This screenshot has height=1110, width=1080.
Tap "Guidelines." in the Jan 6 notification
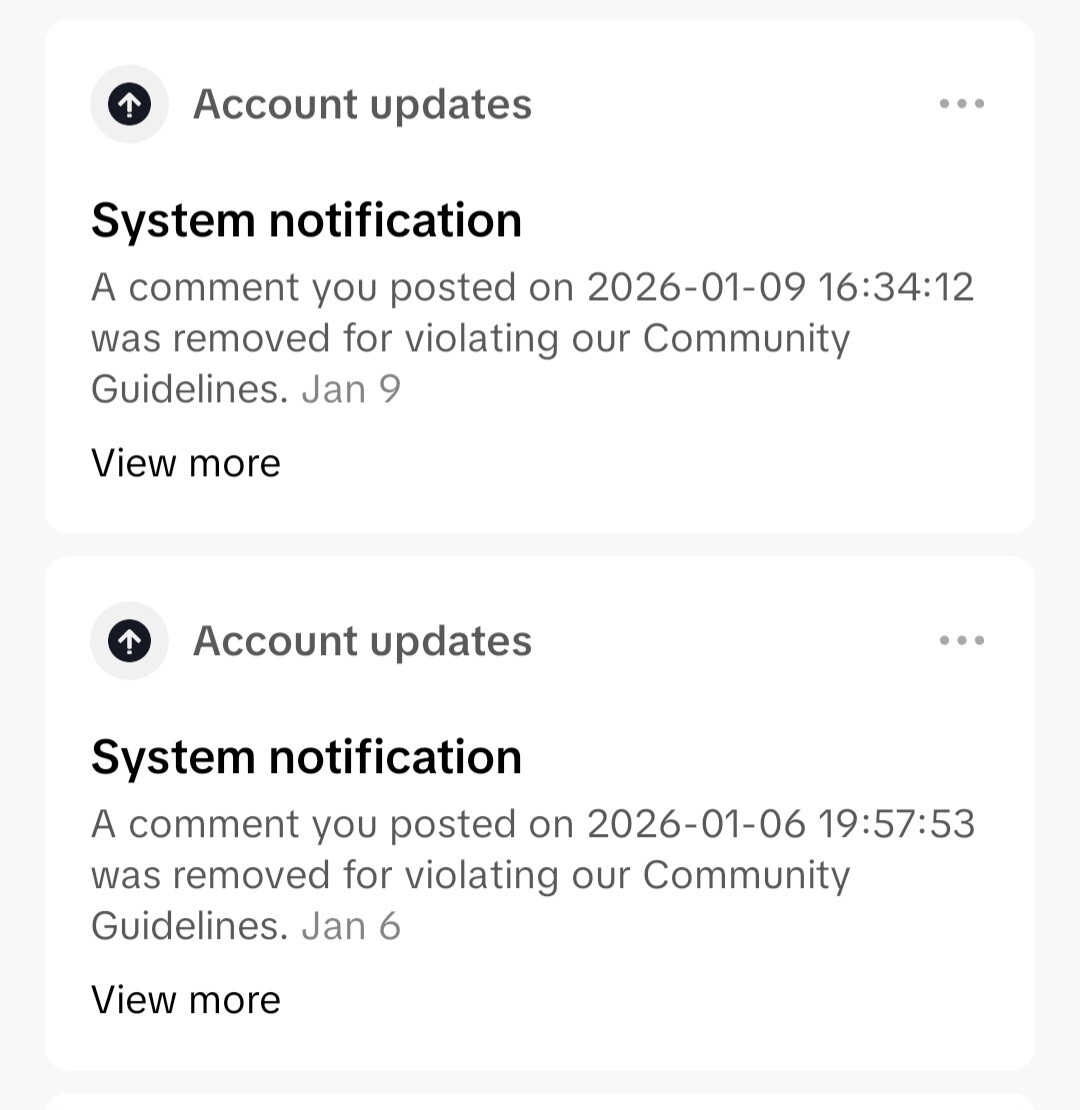click(x=190, y=926)
